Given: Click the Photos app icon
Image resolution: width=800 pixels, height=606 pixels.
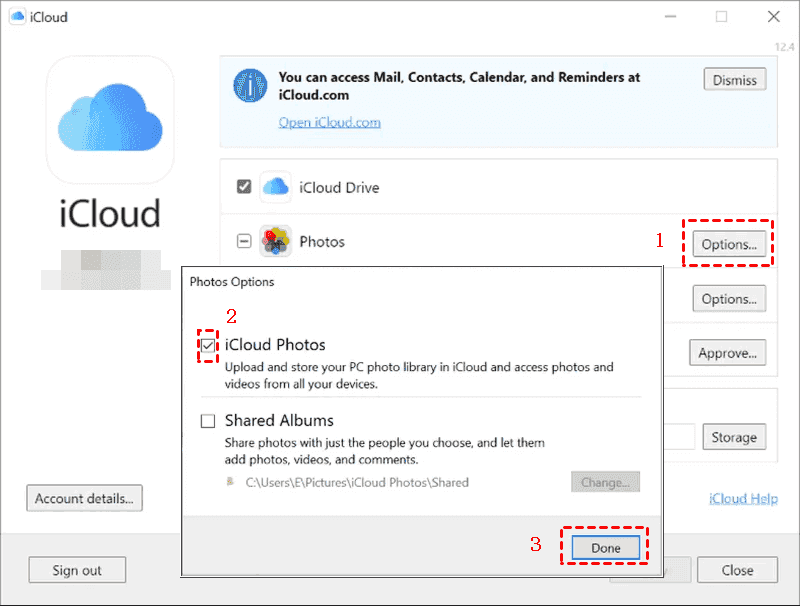Looking at the screenshot, I should point(275,241).
